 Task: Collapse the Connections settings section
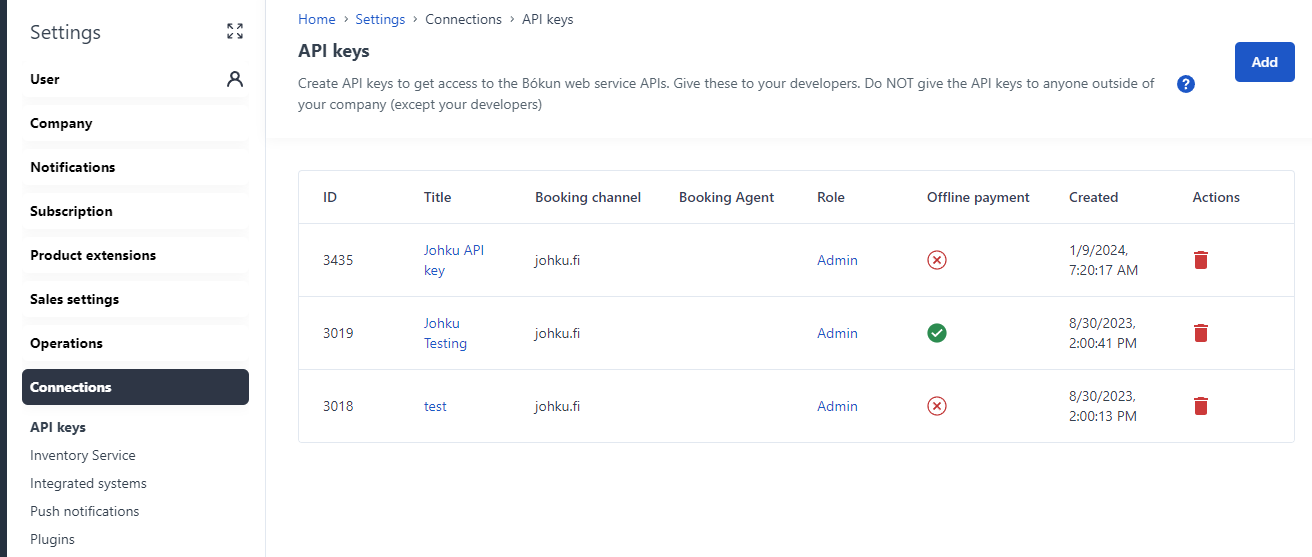[135, 387]
